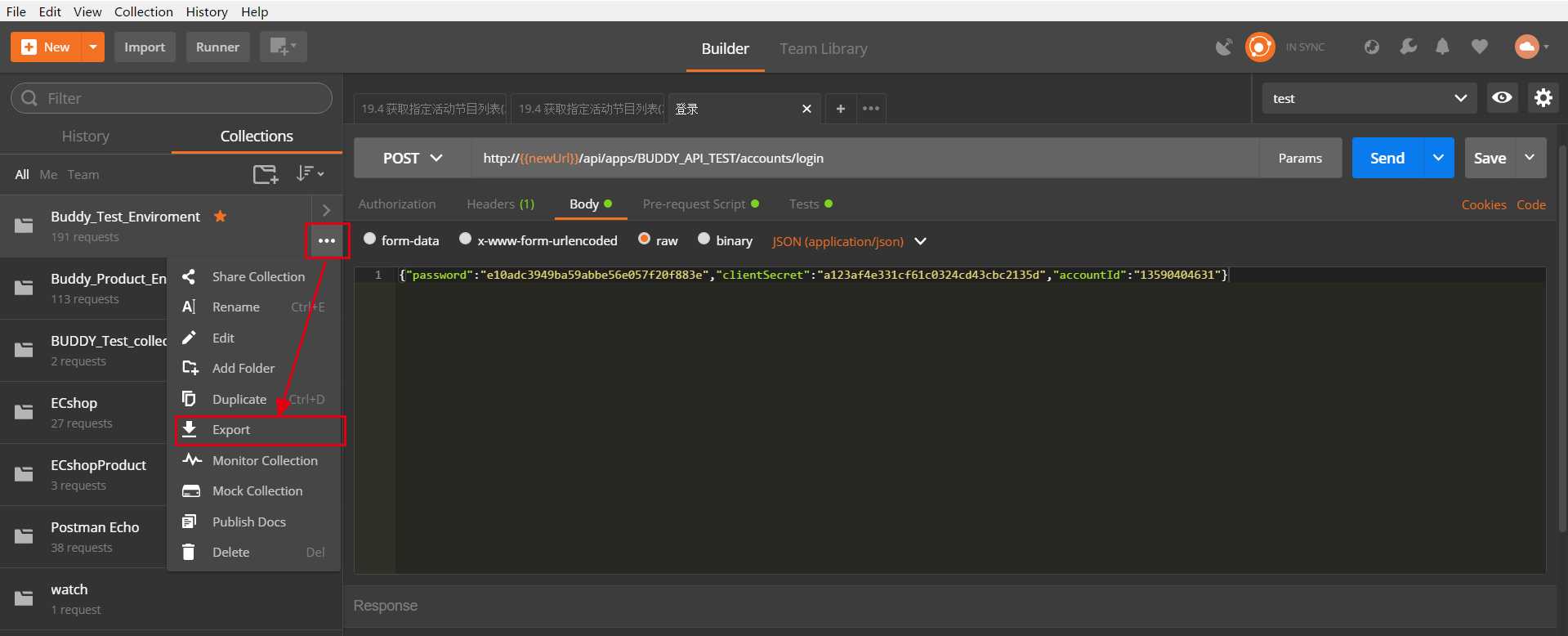Open the Help menu
This screenshot has height=636, width=1568.
(255, 11)
